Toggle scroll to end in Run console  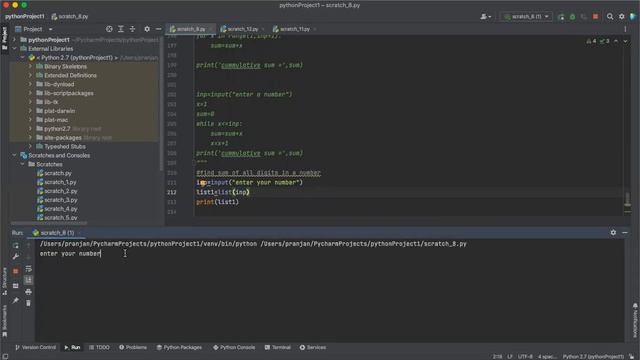(x=28, y=280)
